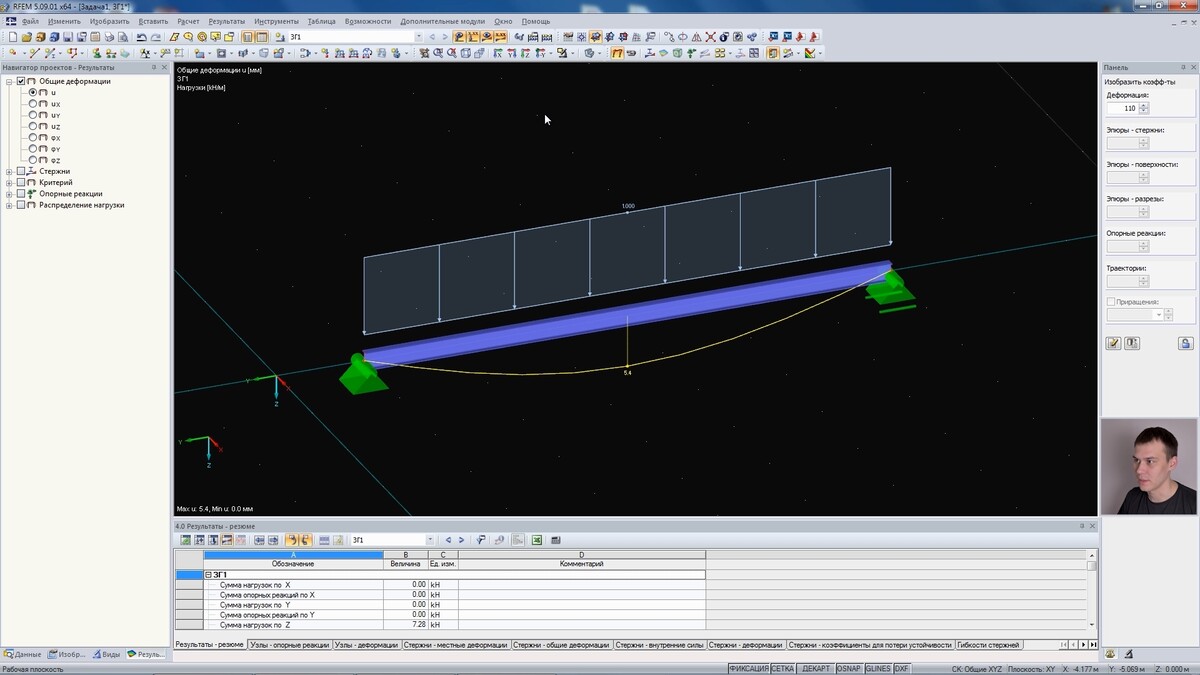Click the Деформация factor spinner arrows
Screen dimensions: 1200x675
[x=1144, y=108]
